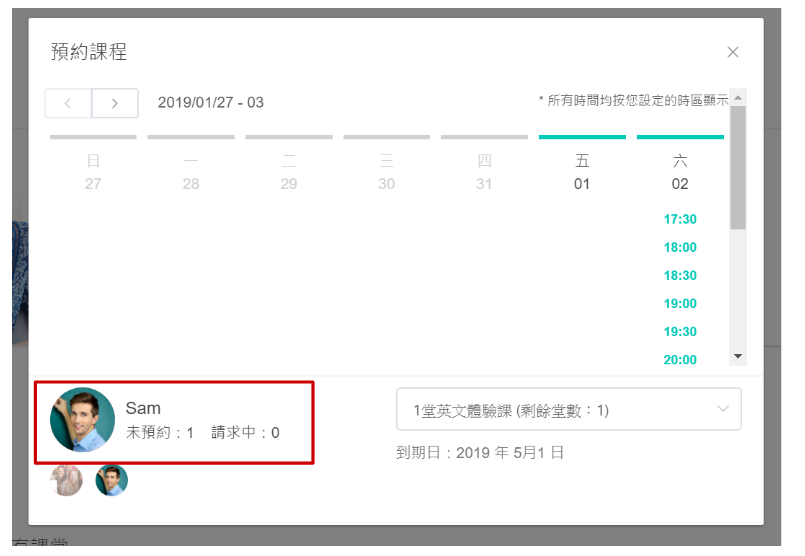Select the 19:00 time slot
The width and height of the screenshot is (805, 556).
click(x=680, y=303)
